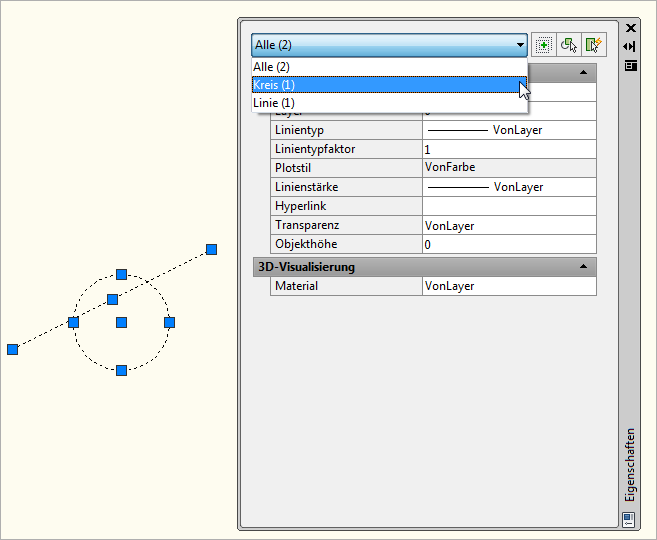Open the palette properties menu icon
The image size is (657, 540).
tap(630, 64)
